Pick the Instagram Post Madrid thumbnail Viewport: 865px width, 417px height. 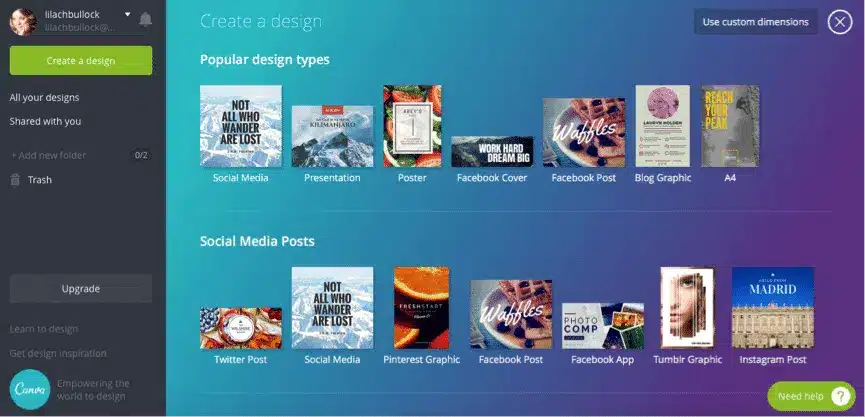[x=772, y=307]
